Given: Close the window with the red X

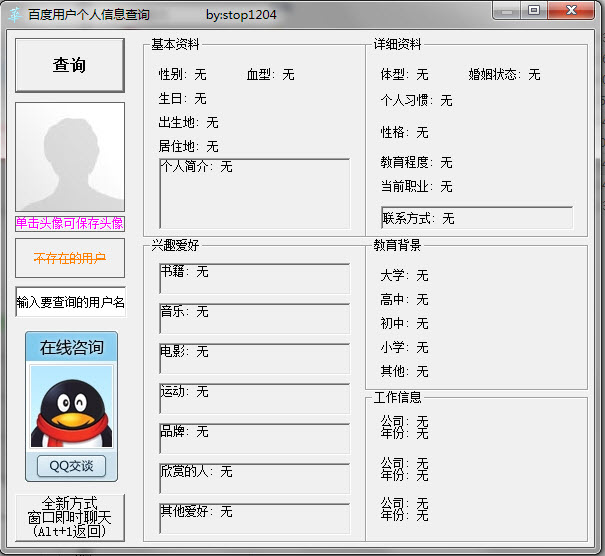Looking at the screenshot, I should coord(571,10).
